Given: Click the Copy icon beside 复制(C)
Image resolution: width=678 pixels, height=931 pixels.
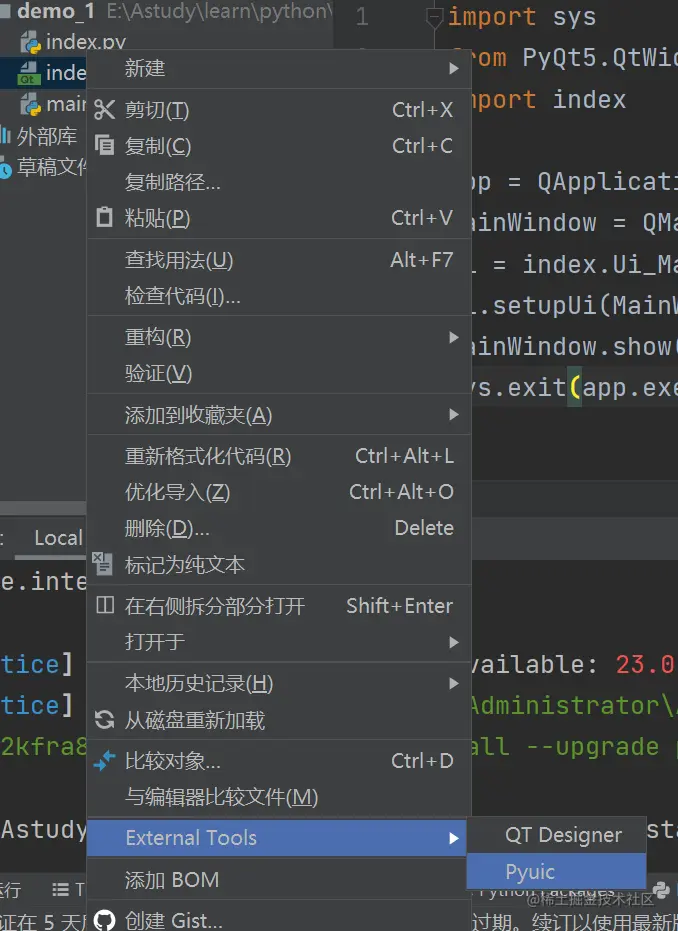Looking at the screenshot, I should tap(104, 145).
